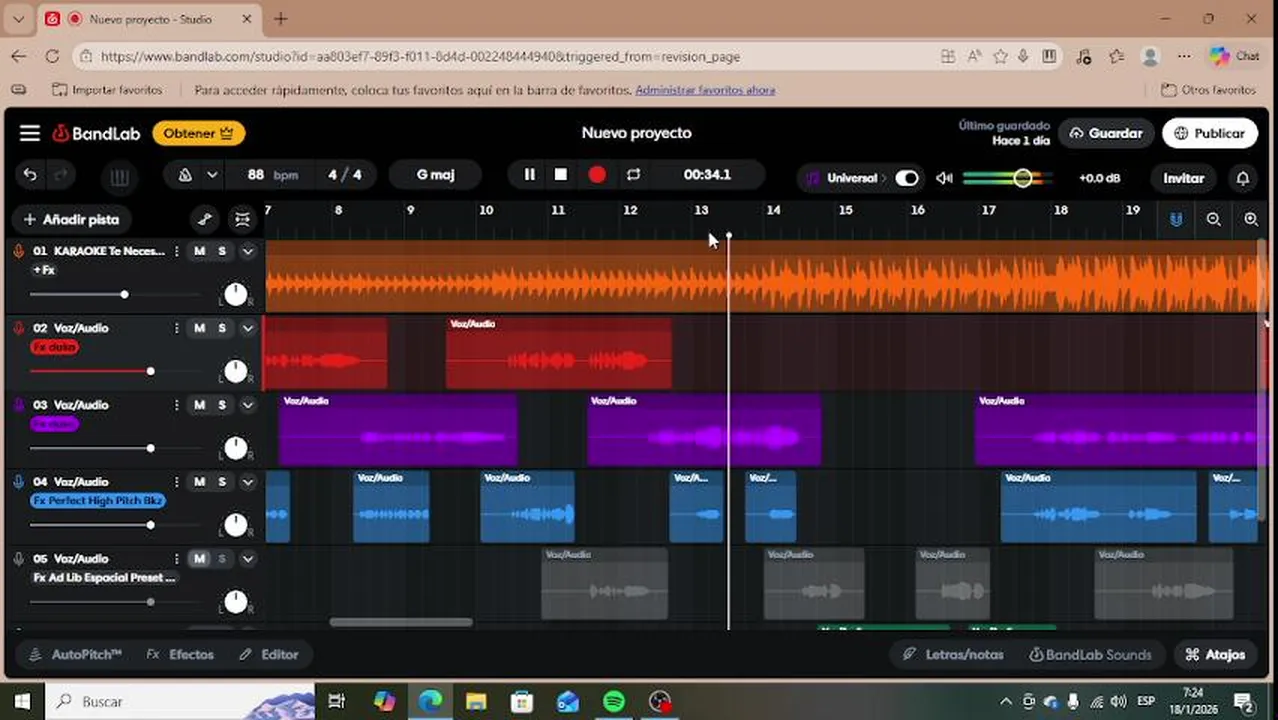The width and height of the screenshot is (1278, 720).
Task: Pause playback with the pause button
Action: (529, 175)
